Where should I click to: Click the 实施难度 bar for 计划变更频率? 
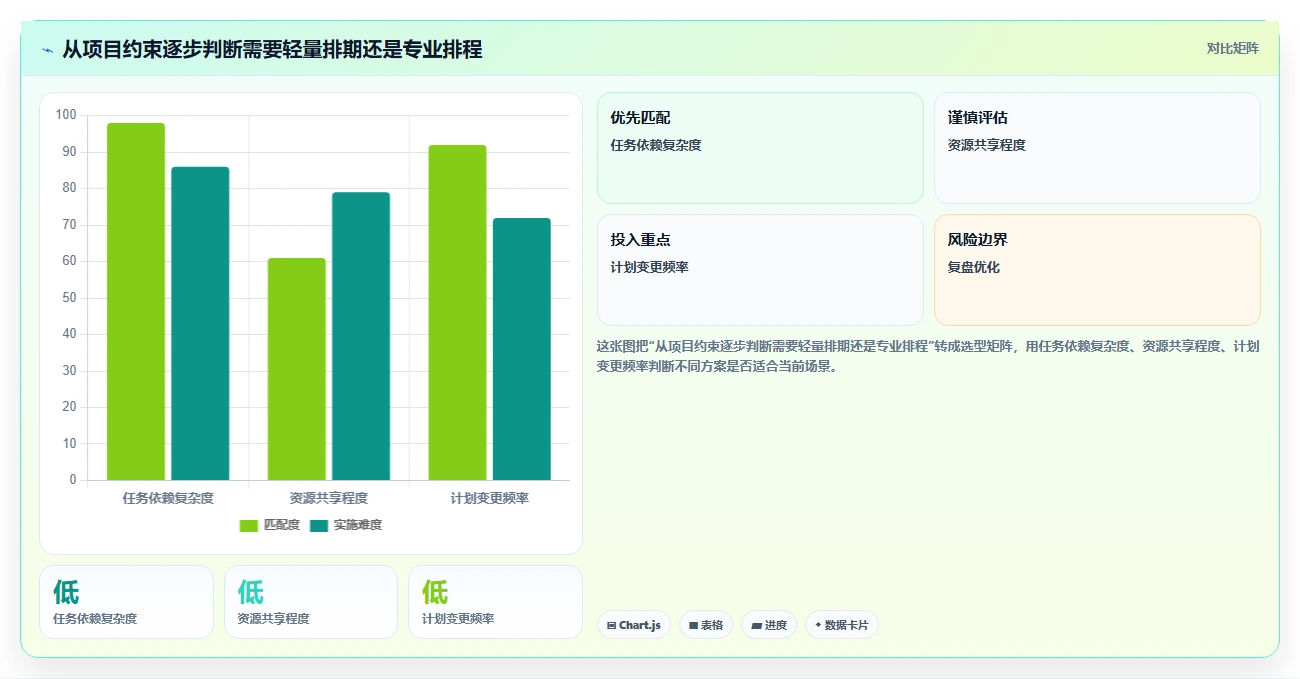(x=522, y=349)
